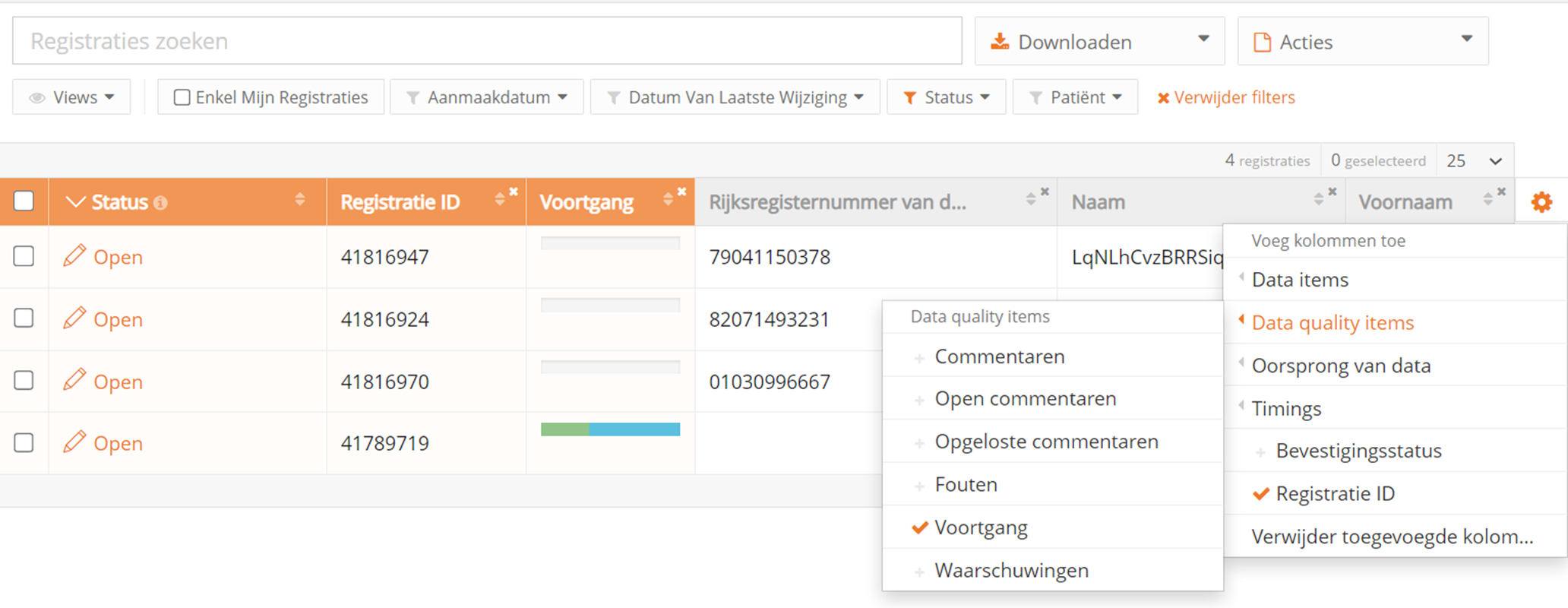
Task: Click pencil icon for registration 41816947
Action: point(74,256)
